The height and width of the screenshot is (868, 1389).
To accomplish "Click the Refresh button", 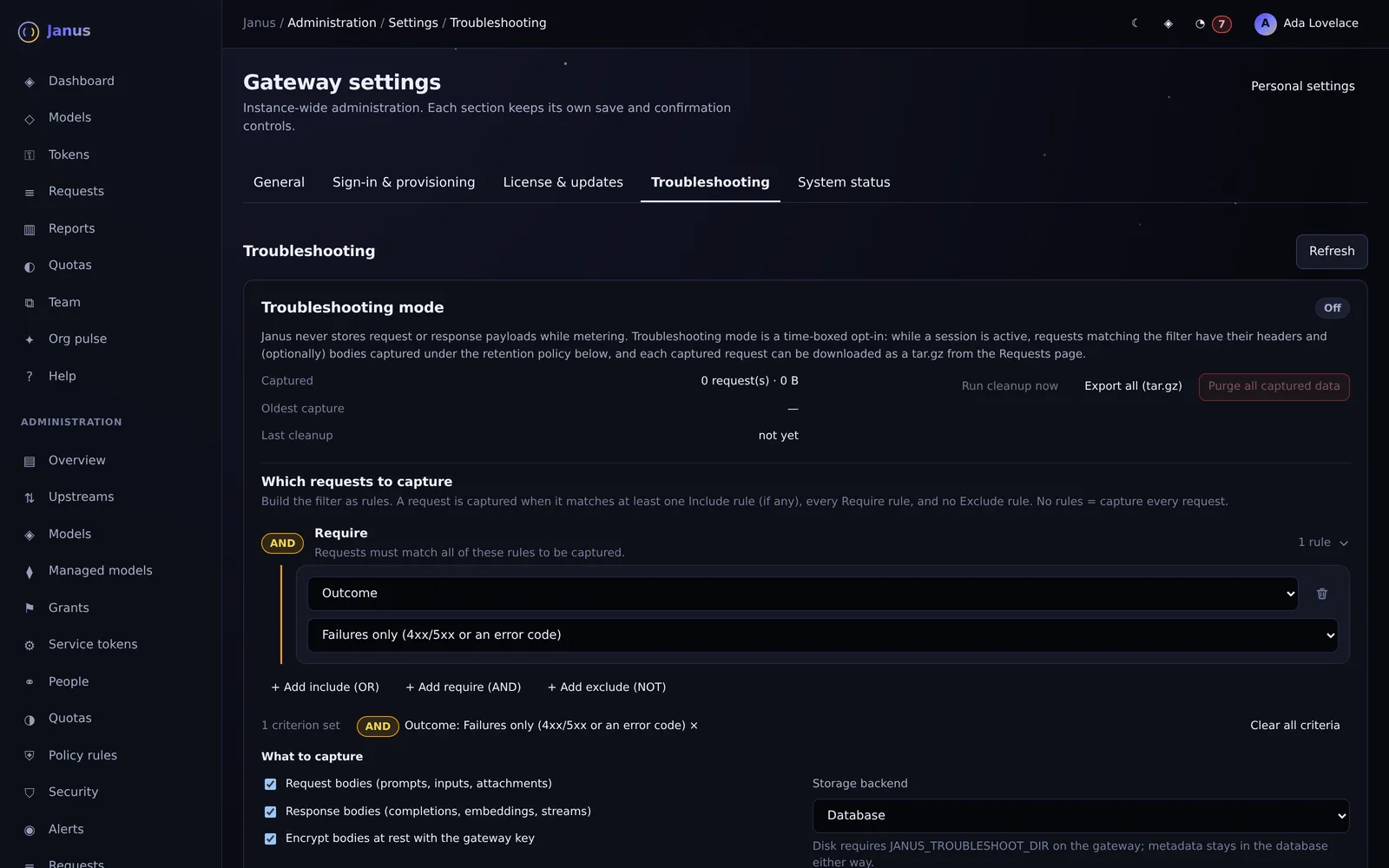I will (x=1332, y=252).
